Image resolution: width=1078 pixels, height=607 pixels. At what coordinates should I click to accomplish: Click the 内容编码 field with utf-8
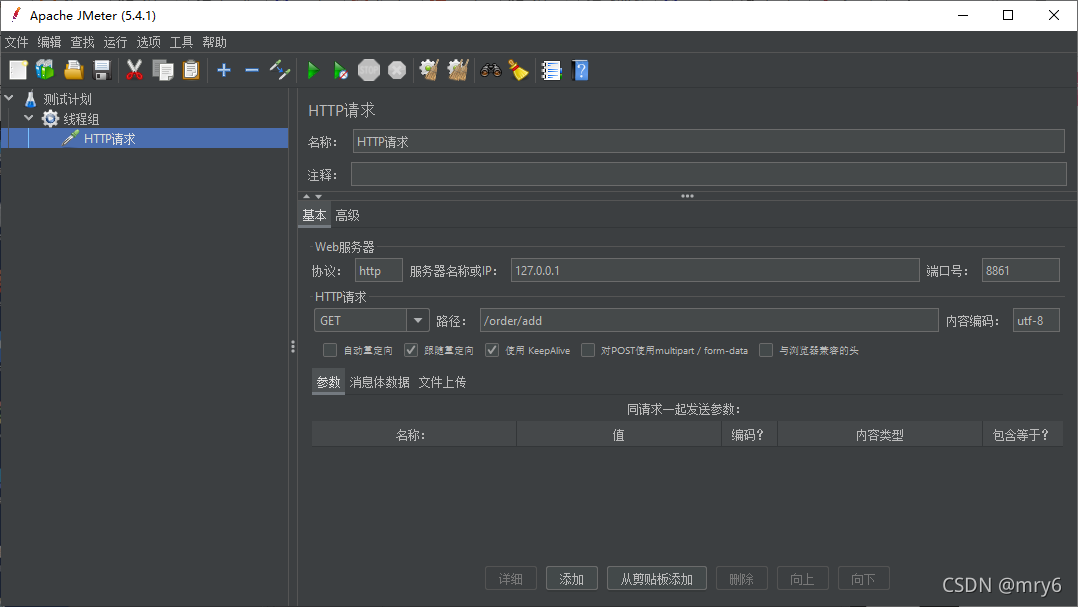coord(1036,320)
